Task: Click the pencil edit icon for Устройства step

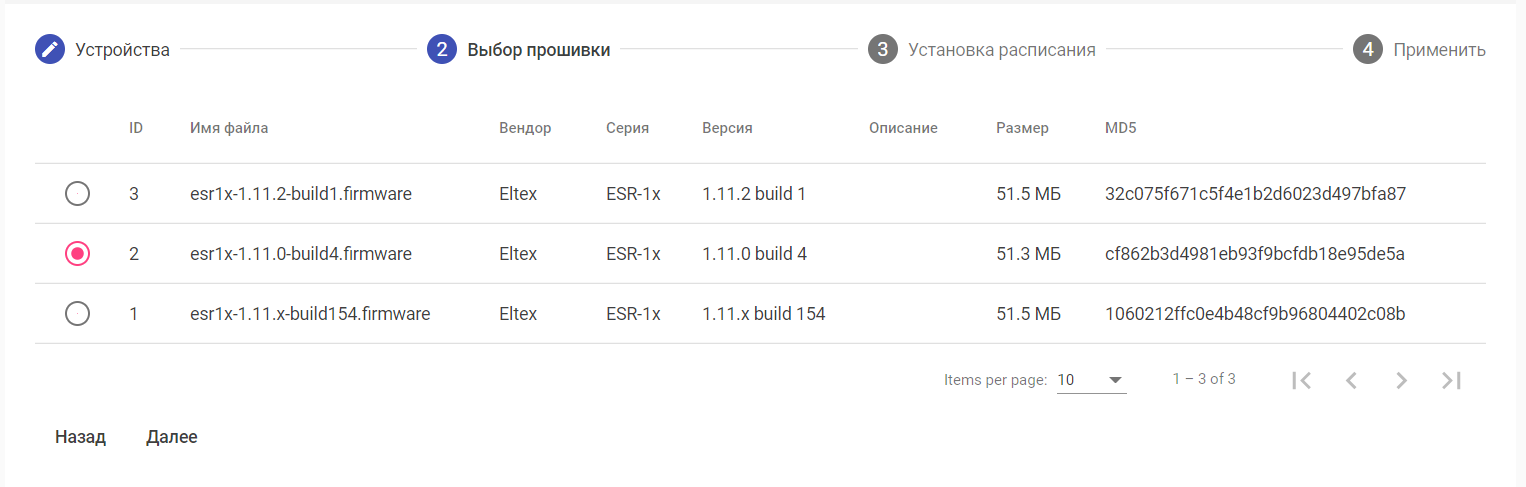Action: pyautogui.click(x=50, y=49)
